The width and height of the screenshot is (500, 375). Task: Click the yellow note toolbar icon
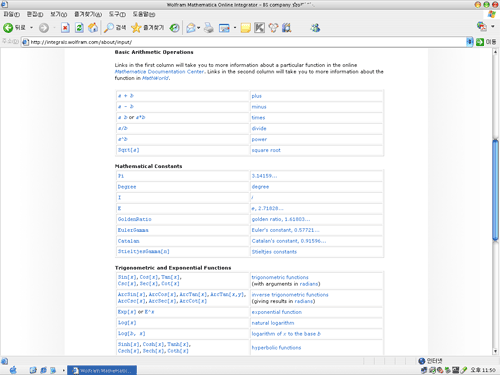coord(245,28)
